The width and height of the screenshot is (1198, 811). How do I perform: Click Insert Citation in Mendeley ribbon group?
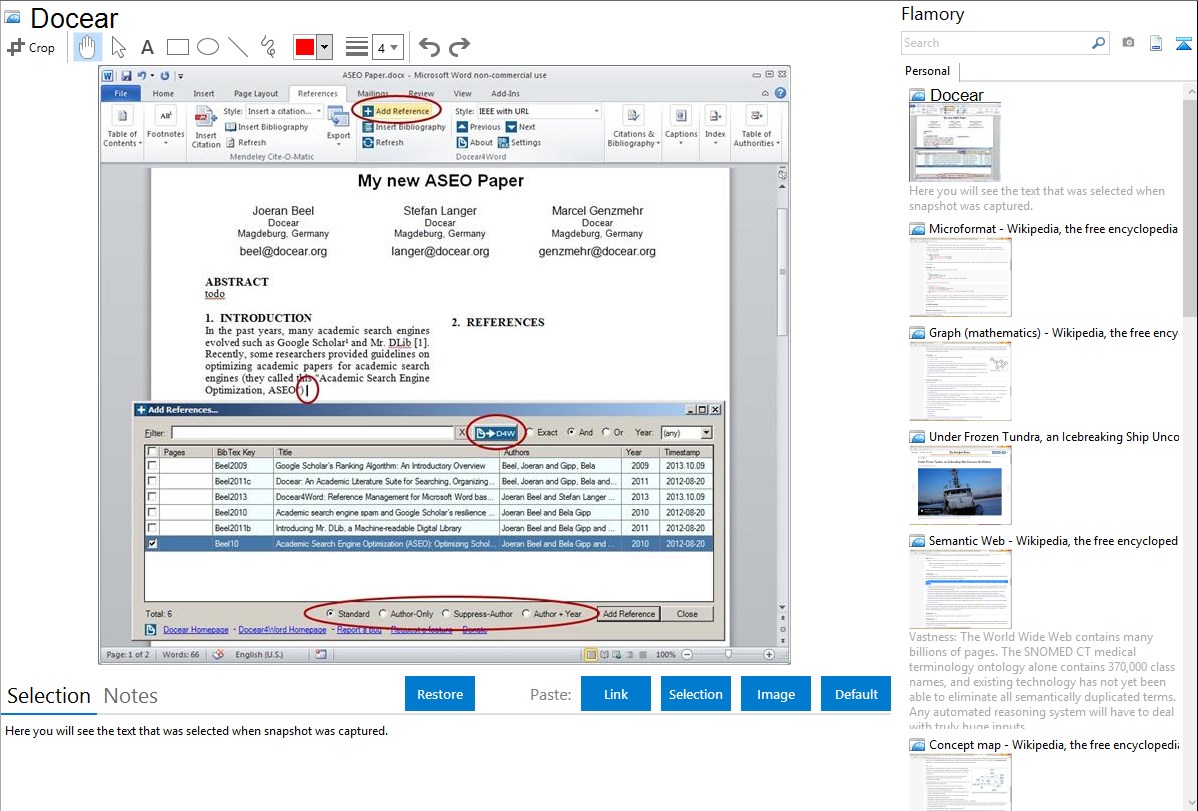(x=206, y=127)
